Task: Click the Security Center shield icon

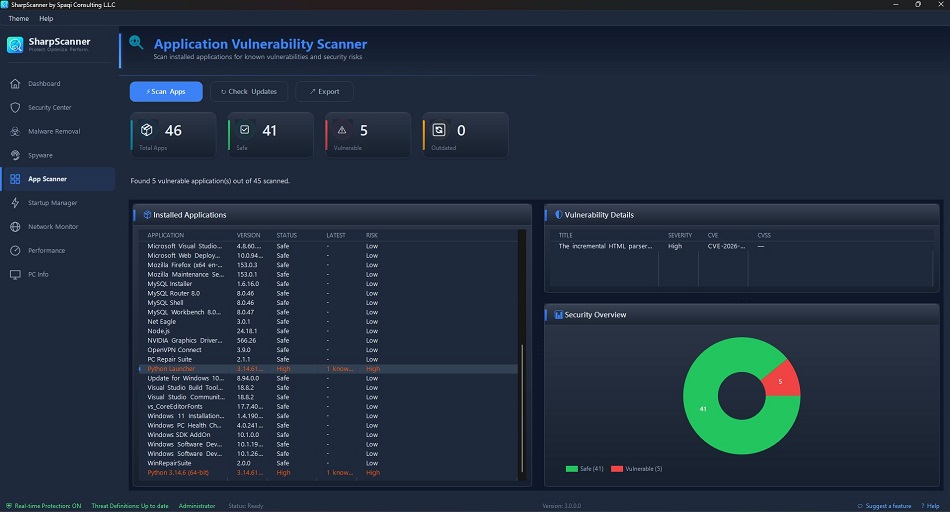Action: (x=15, y=107)
